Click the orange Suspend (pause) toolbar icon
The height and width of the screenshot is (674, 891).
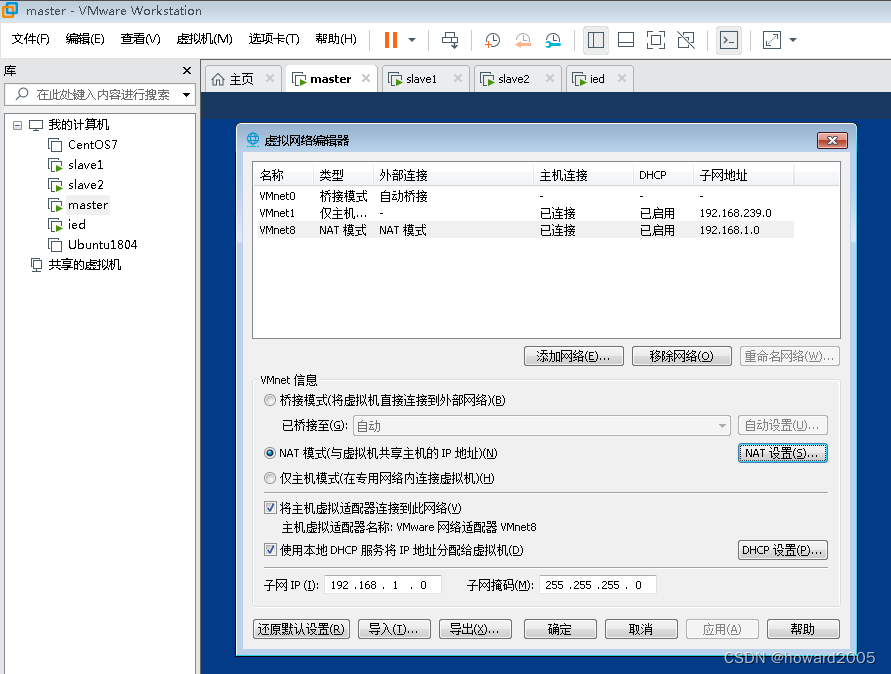390,40
